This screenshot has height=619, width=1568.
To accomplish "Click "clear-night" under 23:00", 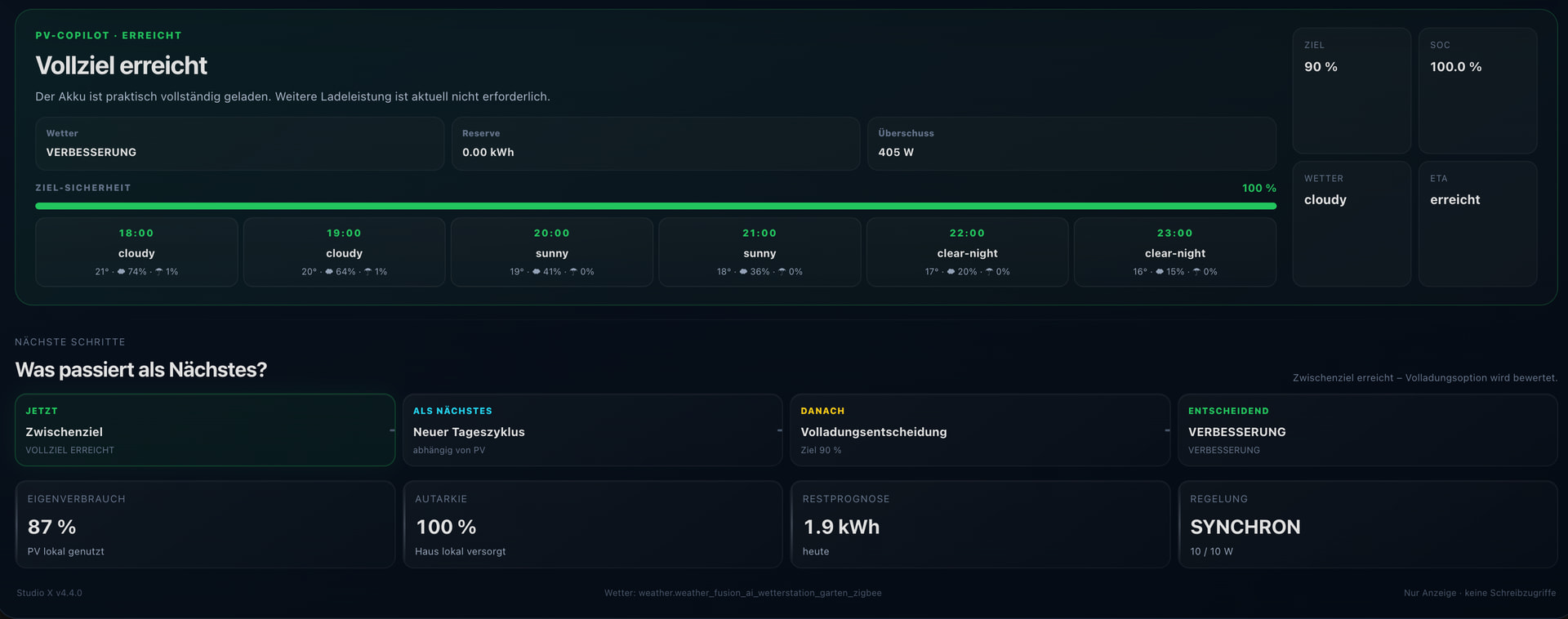I will (1175, 254).
